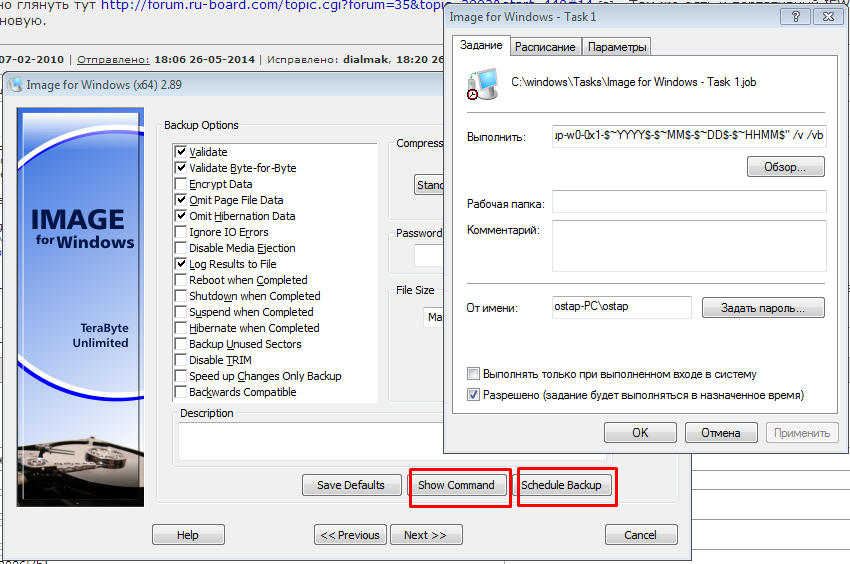850x564 pixels.
Task: Toggle Omit Hibernation Data checkbox
Action: [x=181, y=215]
